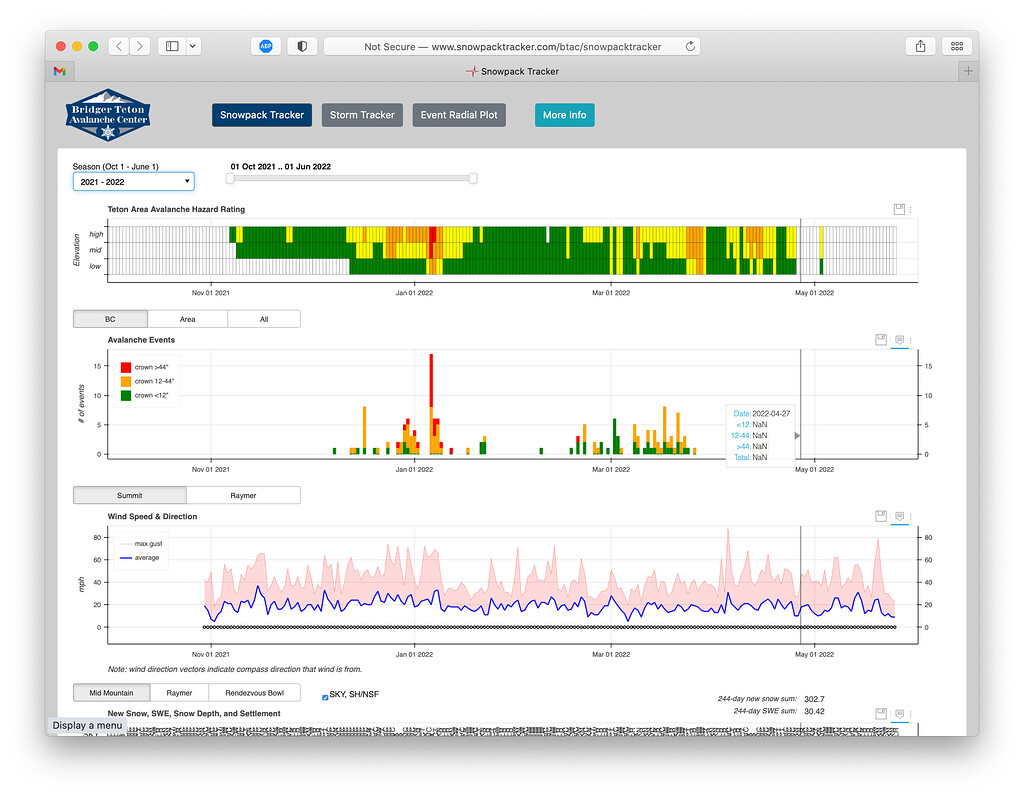The width and height of the screenshot is (1024, 796).
Task: Click the AdBlock Plus extension icon
Action: coord(265,46)
